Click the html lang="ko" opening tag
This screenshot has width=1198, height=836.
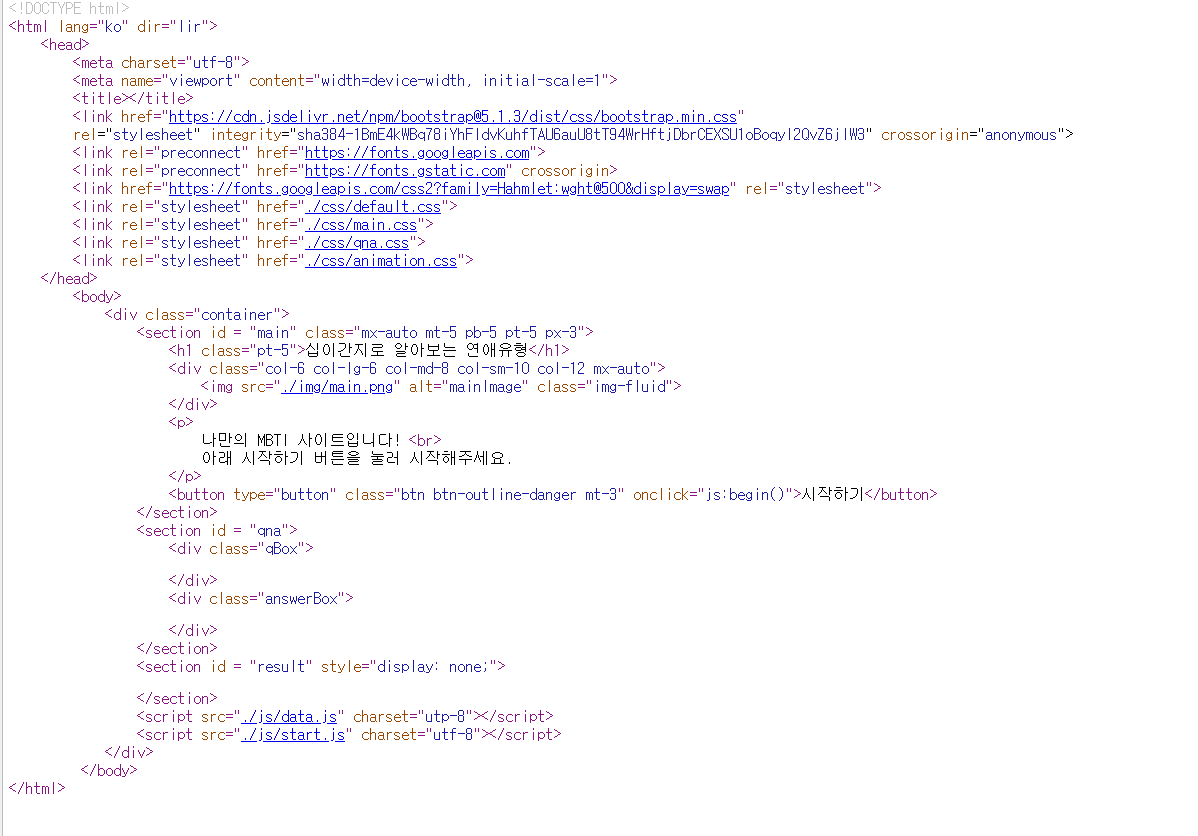[x=113, y=27]
